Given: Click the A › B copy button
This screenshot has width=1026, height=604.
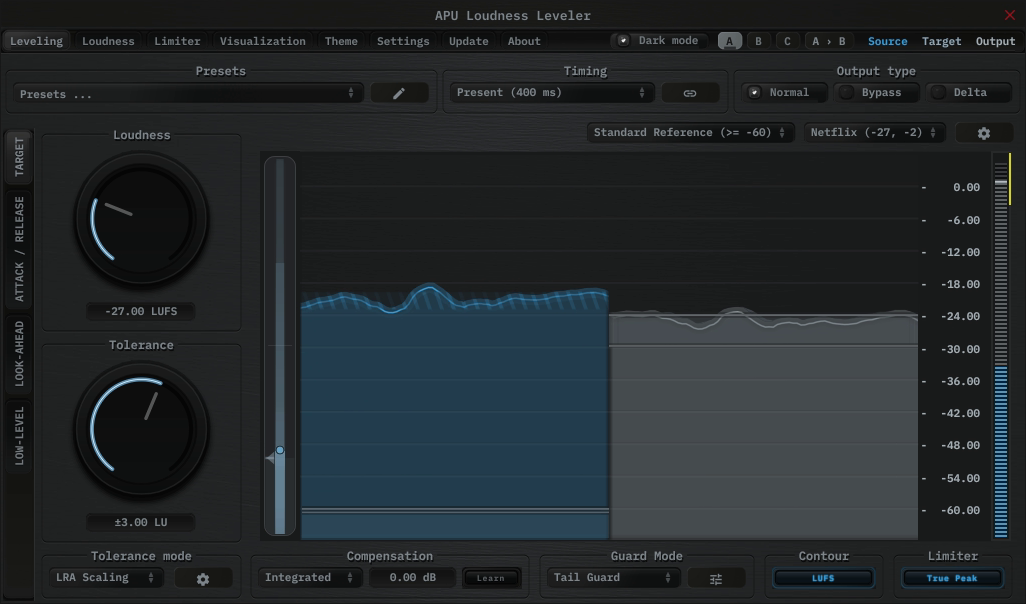Looking at the screenshot, I should [829, 41].
